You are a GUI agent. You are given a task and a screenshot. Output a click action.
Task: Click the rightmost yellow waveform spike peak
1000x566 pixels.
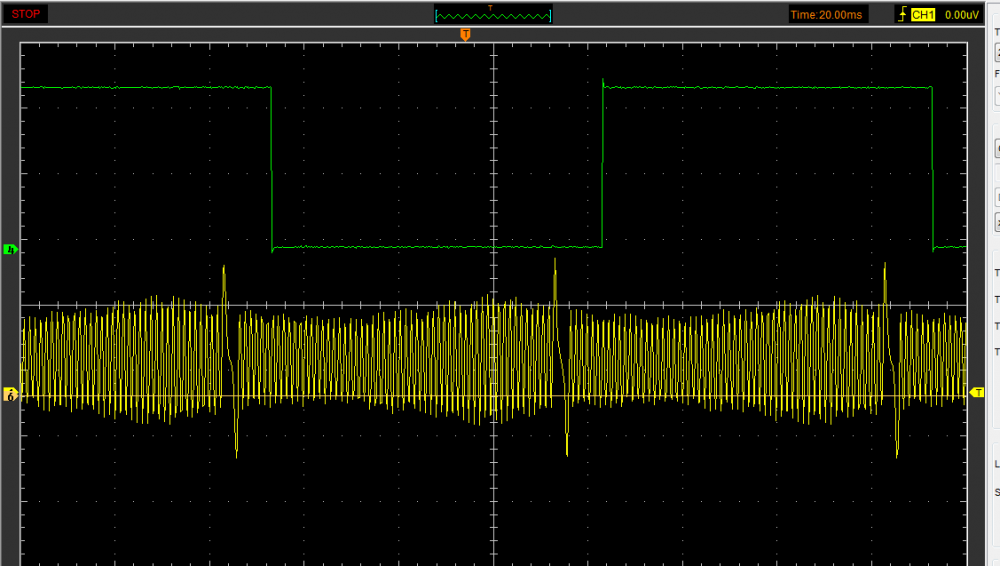885,266
